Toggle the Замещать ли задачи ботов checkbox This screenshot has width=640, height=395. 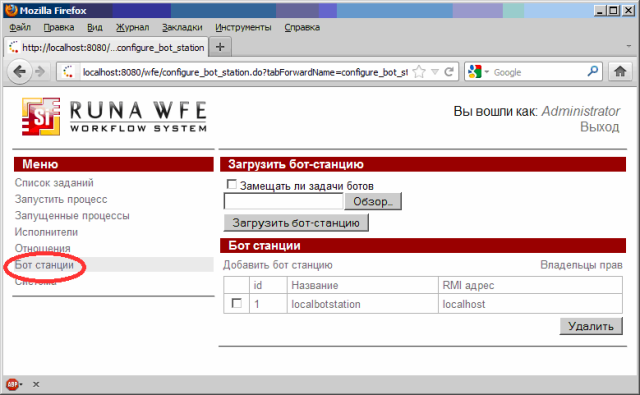click(231, 184)
